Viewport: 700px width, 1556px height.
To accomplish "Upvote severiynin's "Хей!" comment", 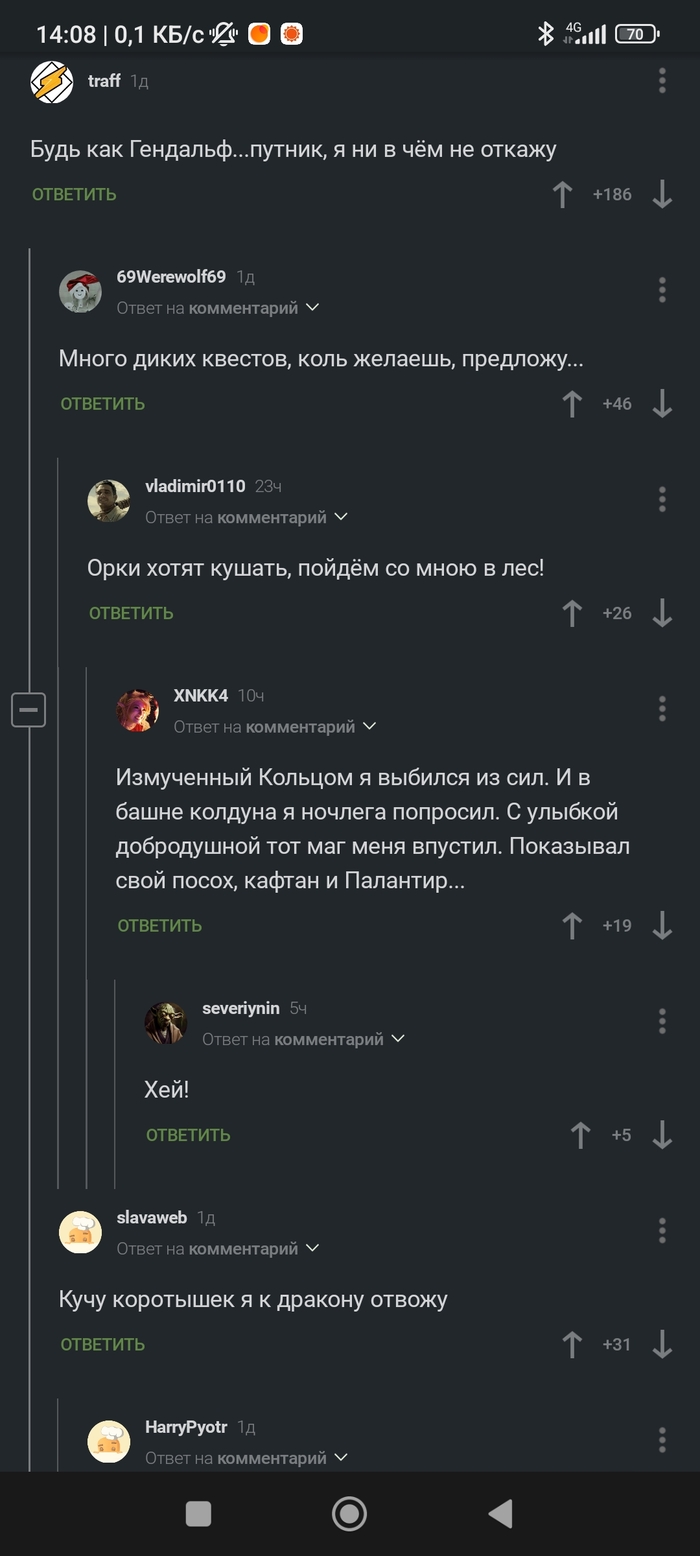I will (581, 1135).
